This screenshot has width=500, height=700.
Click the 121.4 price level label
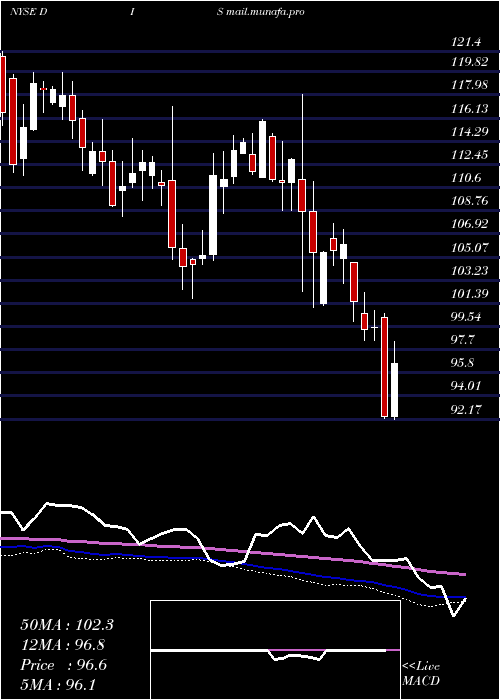point(467,43)
